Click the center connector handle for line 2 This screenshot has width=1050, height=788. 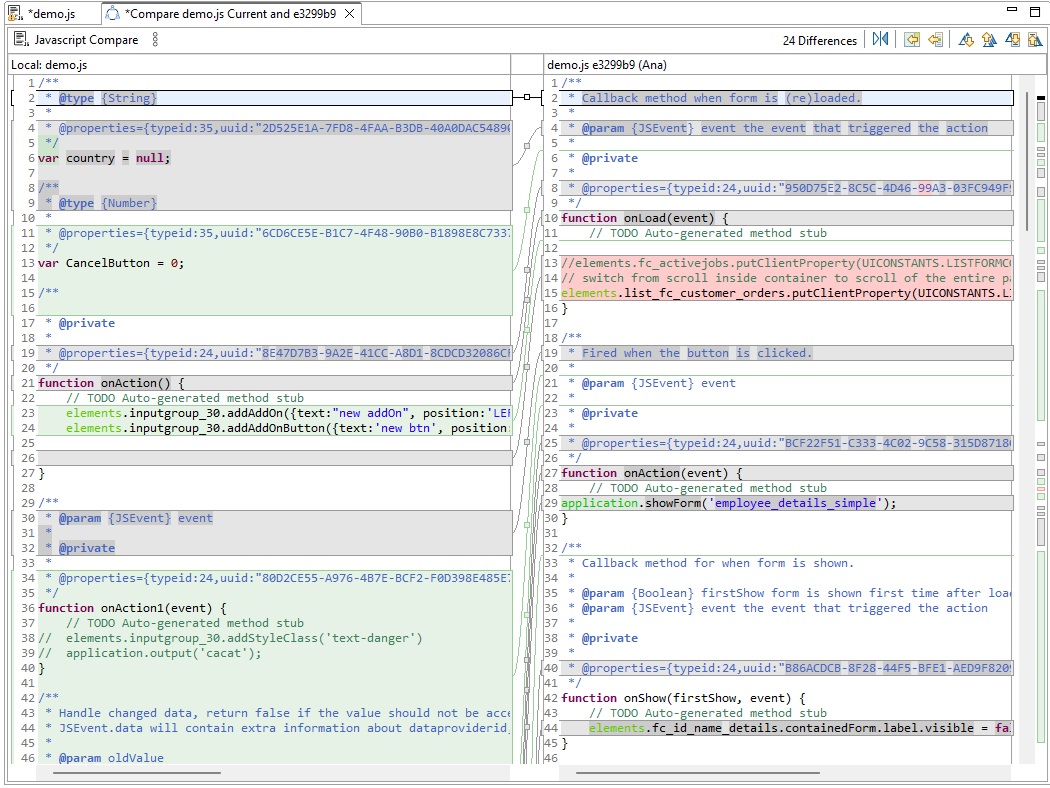click(527, 98)
